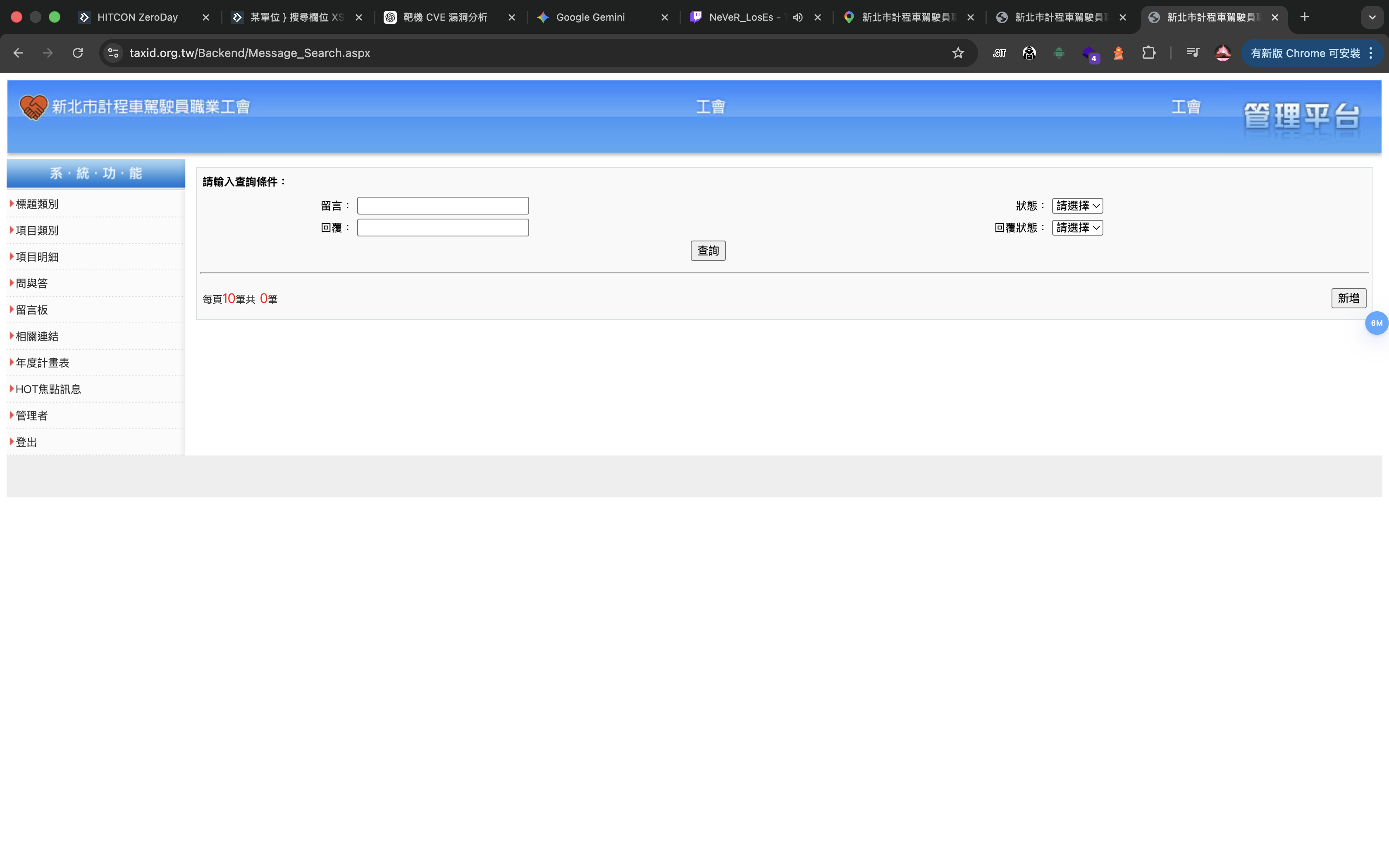
Task: Open the 回覆狀態 dropdown
Action: click(1077, 228)
